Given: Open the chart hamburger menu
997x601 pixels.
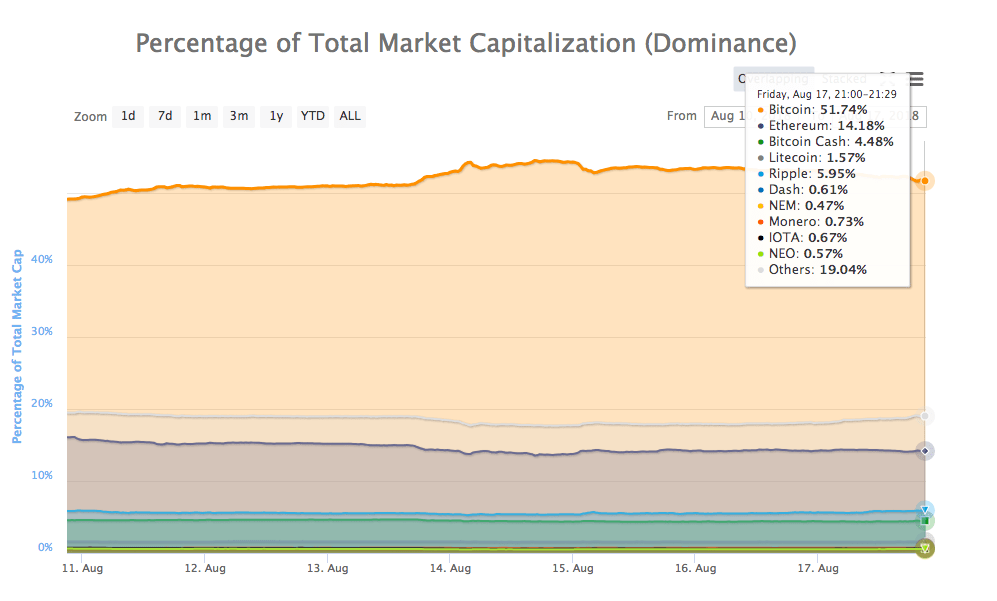Looking at the screenshot, I should 916,80.
